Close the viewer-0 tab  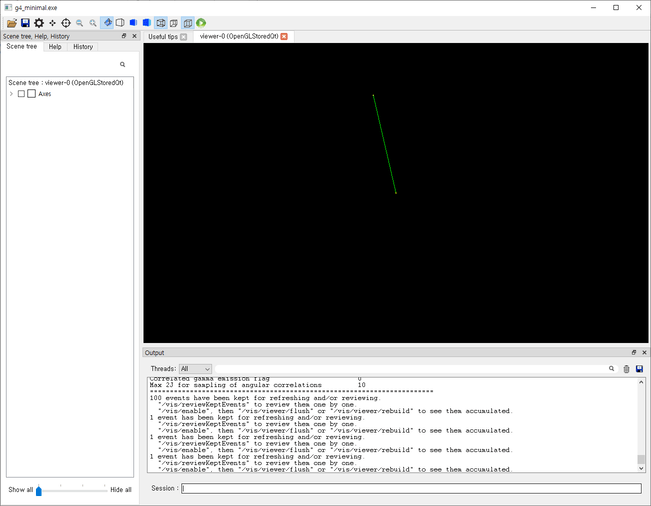tap(284, 37)
